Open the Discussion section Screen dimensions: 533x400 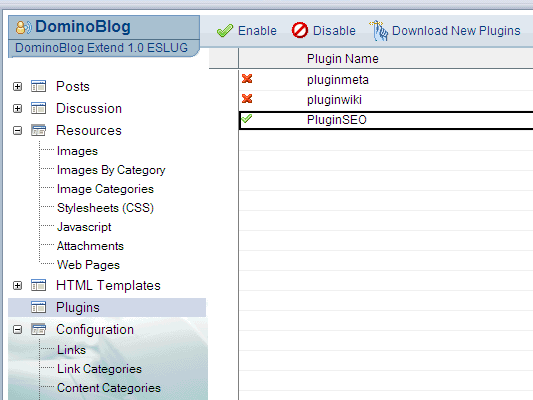tap(89, 108)
